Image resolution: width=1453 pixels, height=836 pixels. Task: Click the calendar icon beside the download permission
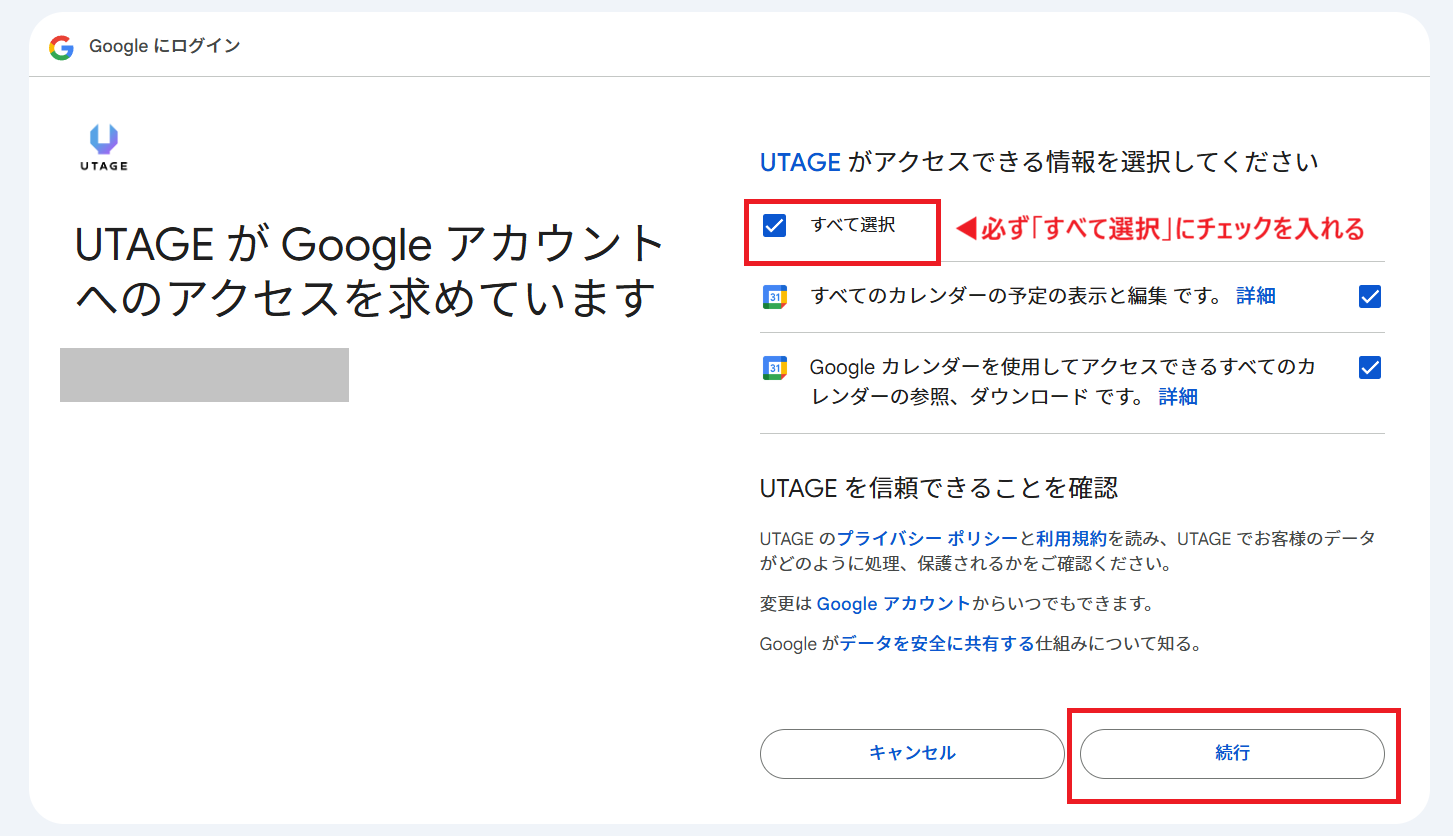(x=775, y=368)
